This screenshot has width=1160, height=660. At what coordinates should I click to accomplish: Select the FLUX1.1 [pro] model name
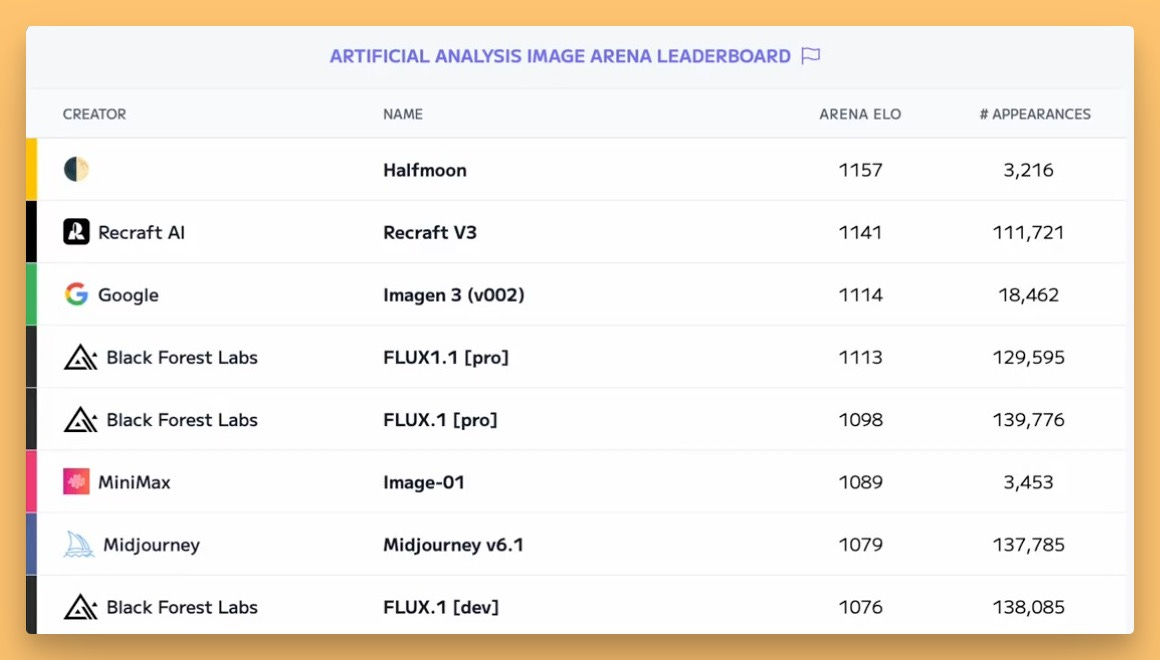click(446, 357)
